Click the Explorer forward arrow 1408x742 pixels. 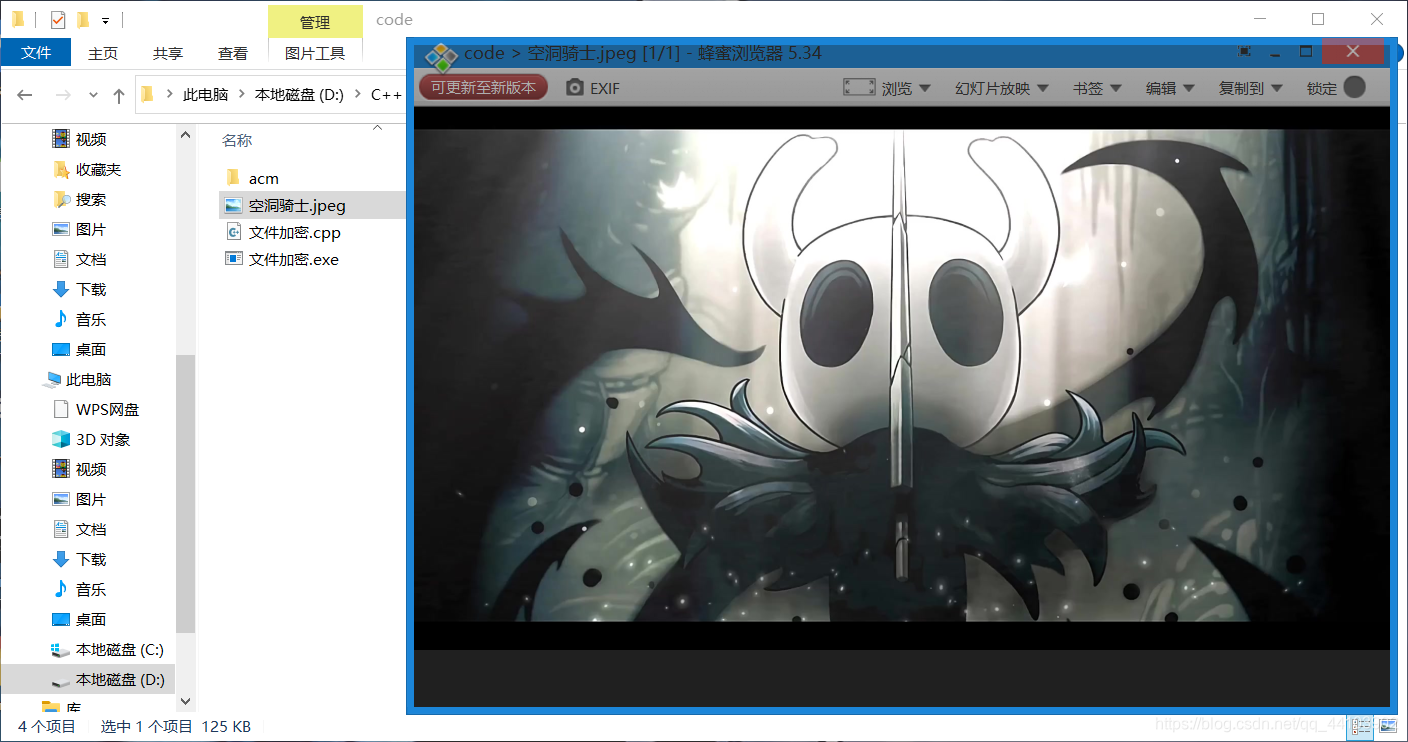62,95
